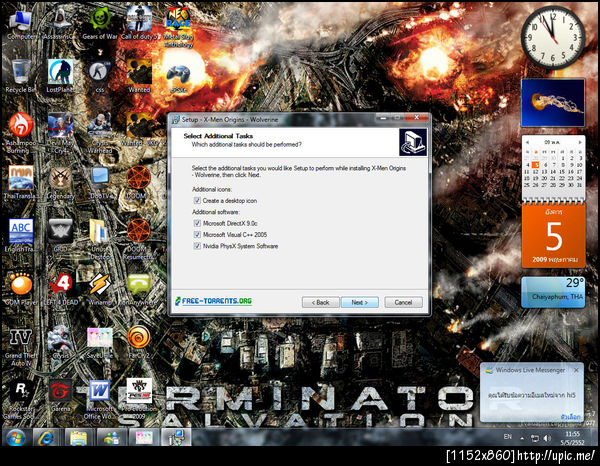This screenshot has width=600, height=466.
Task: Proceed with the Next button
Action: coord(359,302)
